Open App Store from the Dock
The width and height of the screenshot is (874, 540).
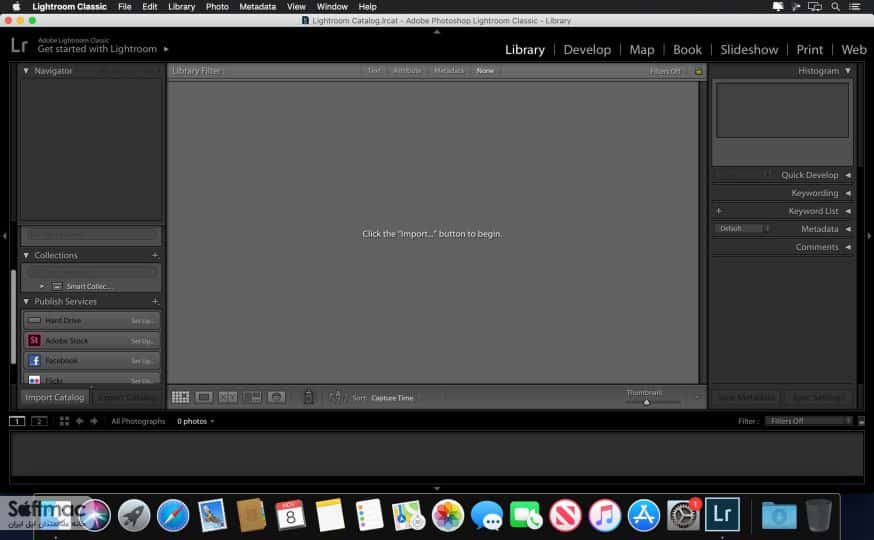pos(644,515)
